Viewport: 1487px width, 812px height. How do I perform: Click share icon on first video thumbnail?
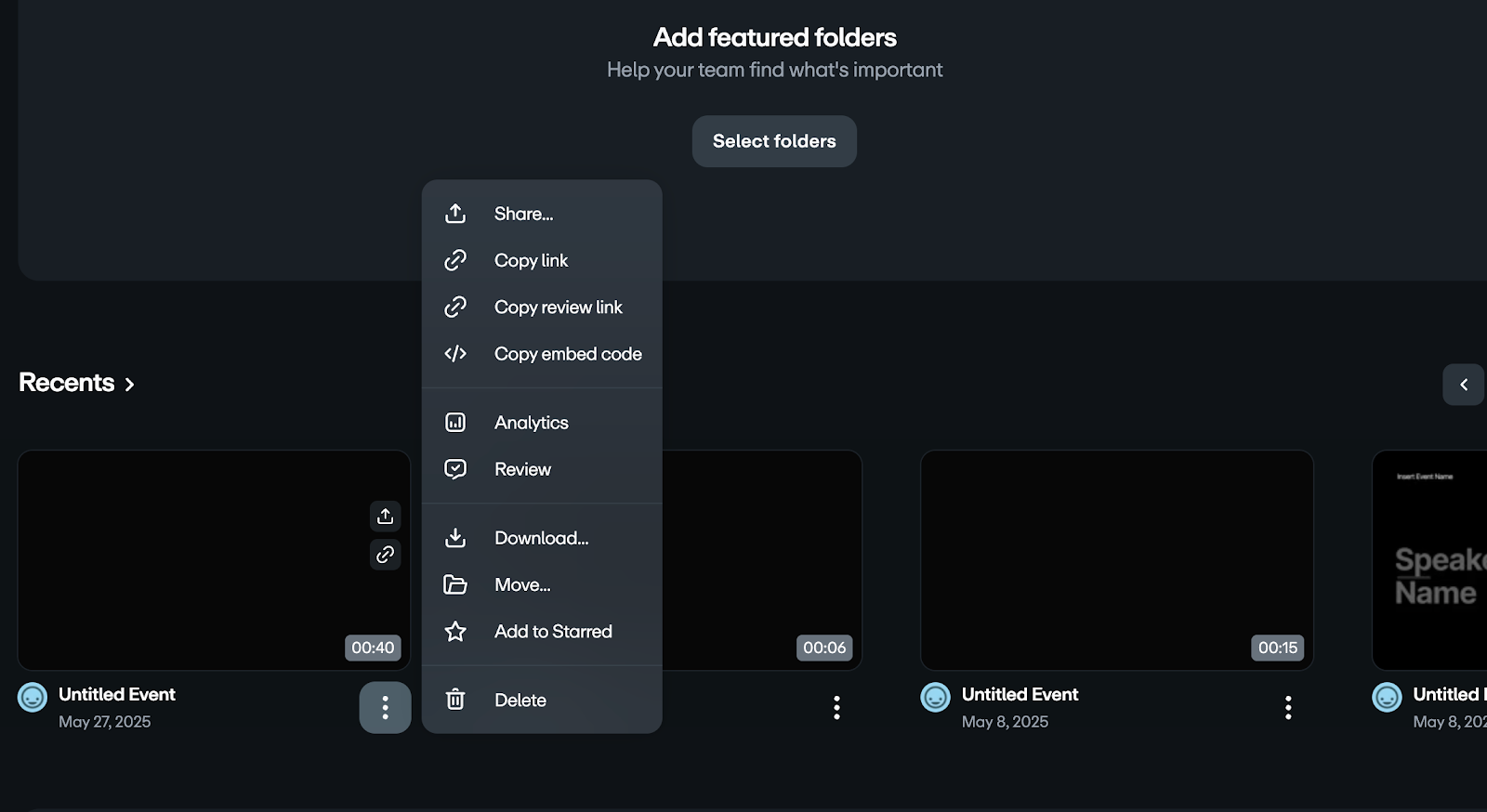[386, 517]
